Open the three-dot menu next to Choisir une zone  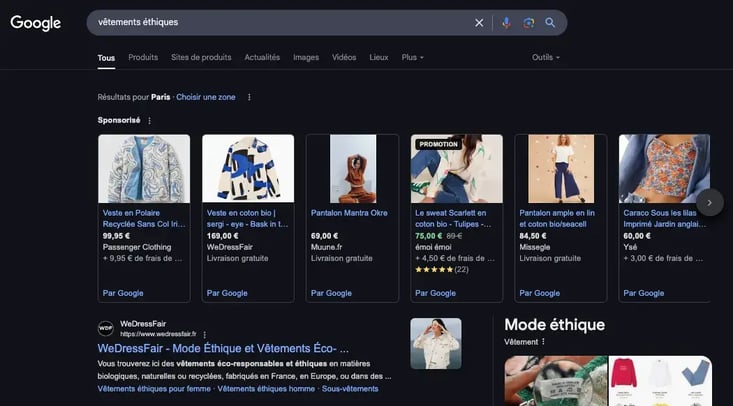[249, 97]
